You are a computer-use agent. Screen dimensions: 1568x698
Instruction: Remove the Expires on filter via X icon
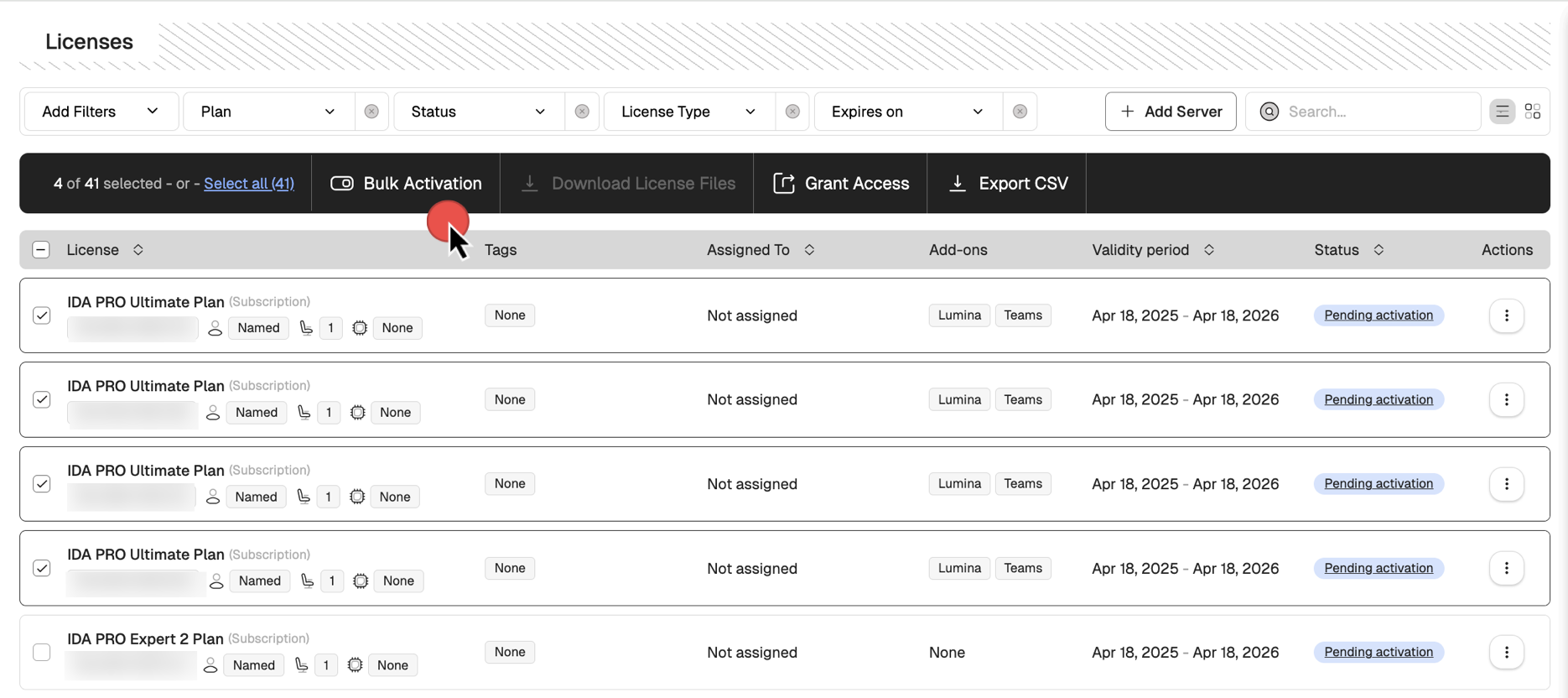1020,112
